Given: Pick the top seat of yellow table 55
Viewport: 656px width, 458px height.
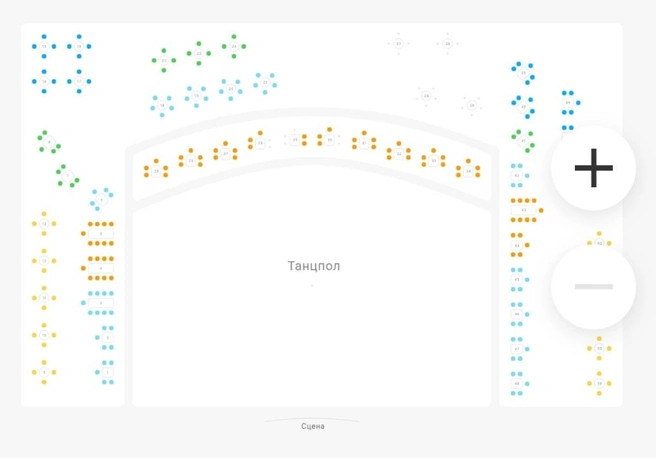Looking at the screenshot, I should 599,338.
